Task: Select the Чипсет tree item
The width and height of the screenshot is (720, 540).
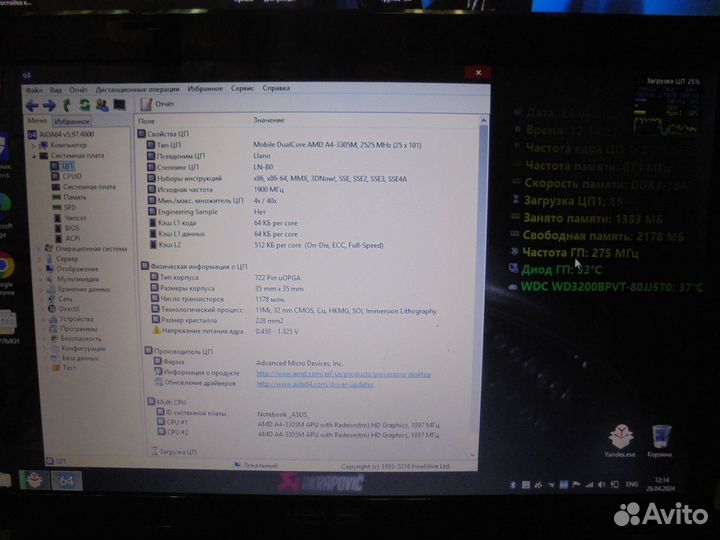Action: pyautogui.click(x=70, y=218)
